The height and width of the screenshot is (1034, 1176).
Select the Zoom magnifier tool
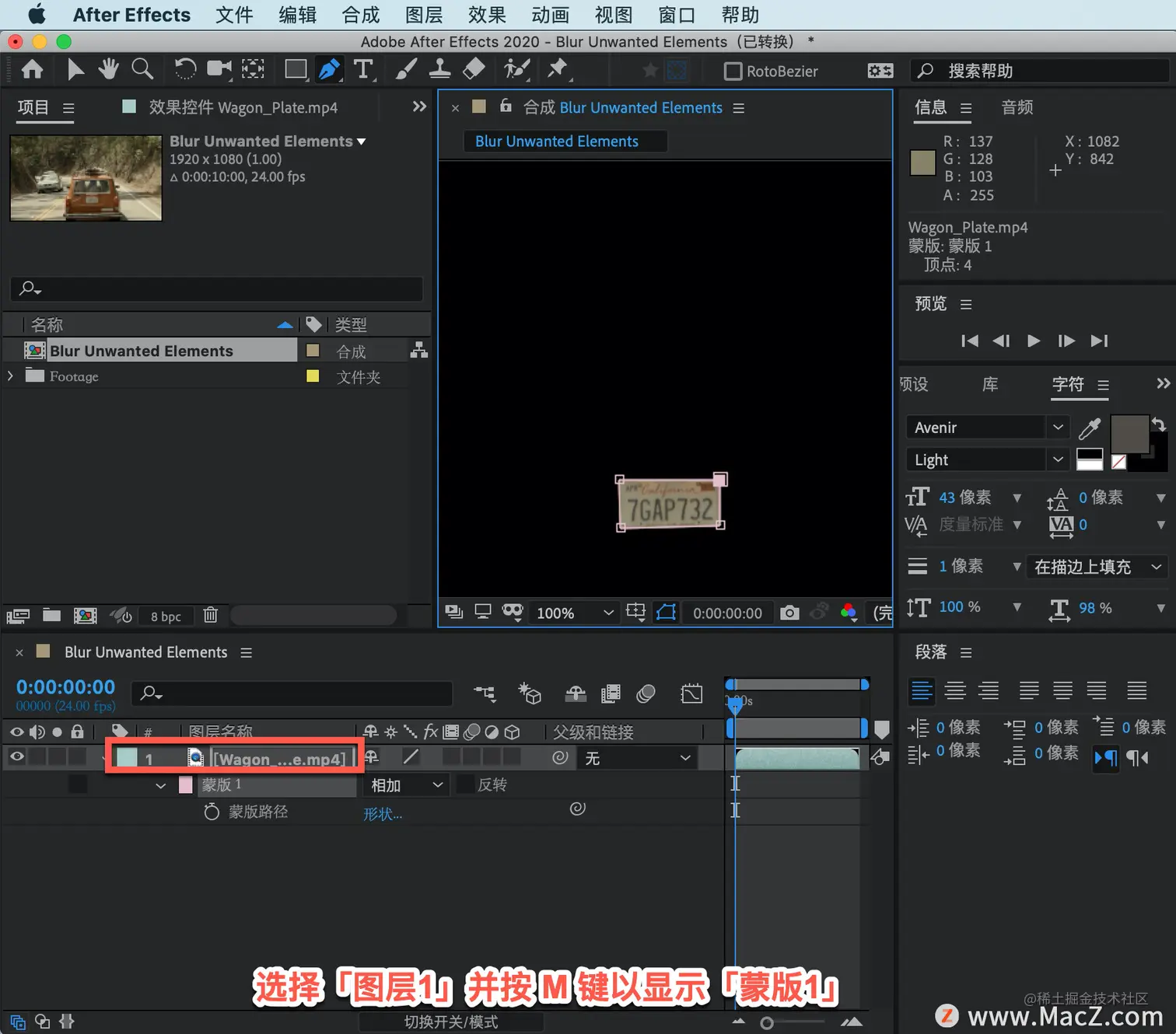[x=142, y=70]
